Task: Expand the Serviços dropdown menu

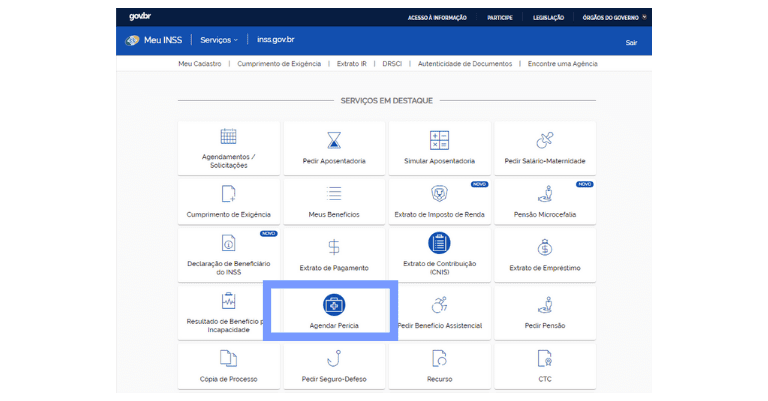Action: (220, 41)
